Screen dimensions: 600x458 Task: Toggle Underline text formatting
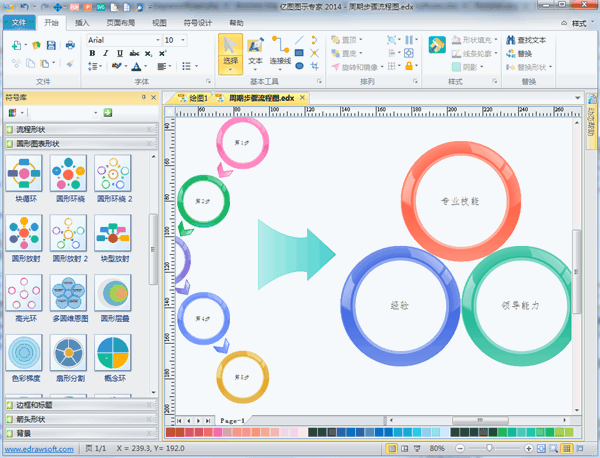120,54
